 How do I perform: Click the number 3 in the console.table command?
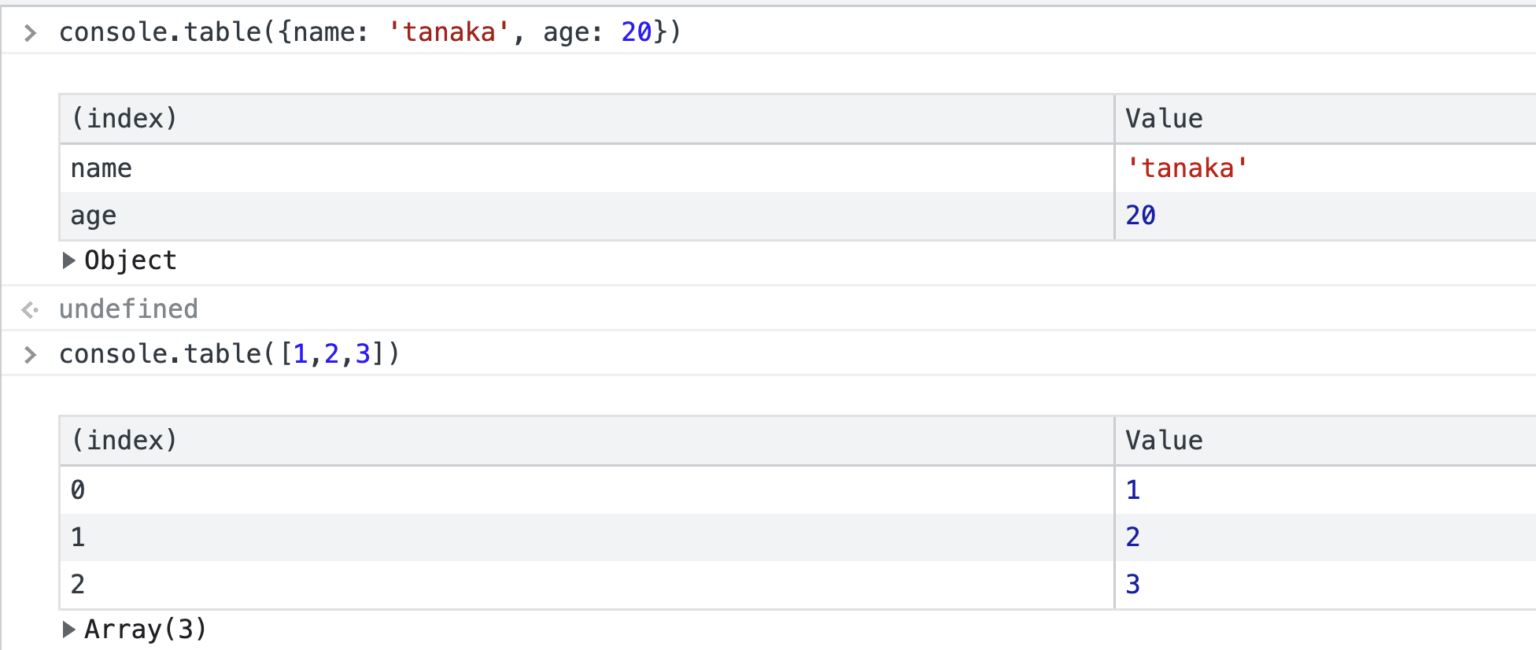click(x=363, y=354)
